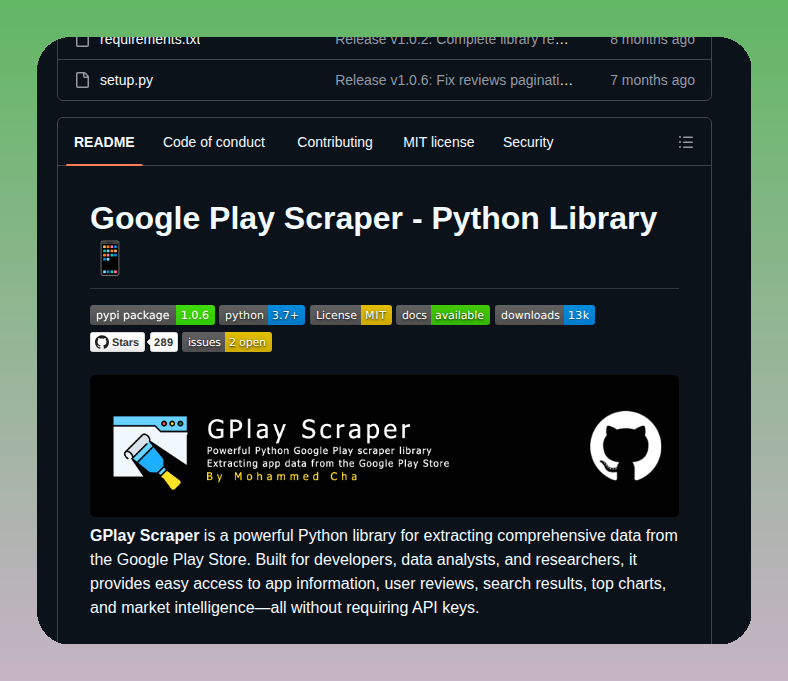788x681 pixels.
Task: Click the GPlay Scraper brush logo
Action: click(150, 452)
